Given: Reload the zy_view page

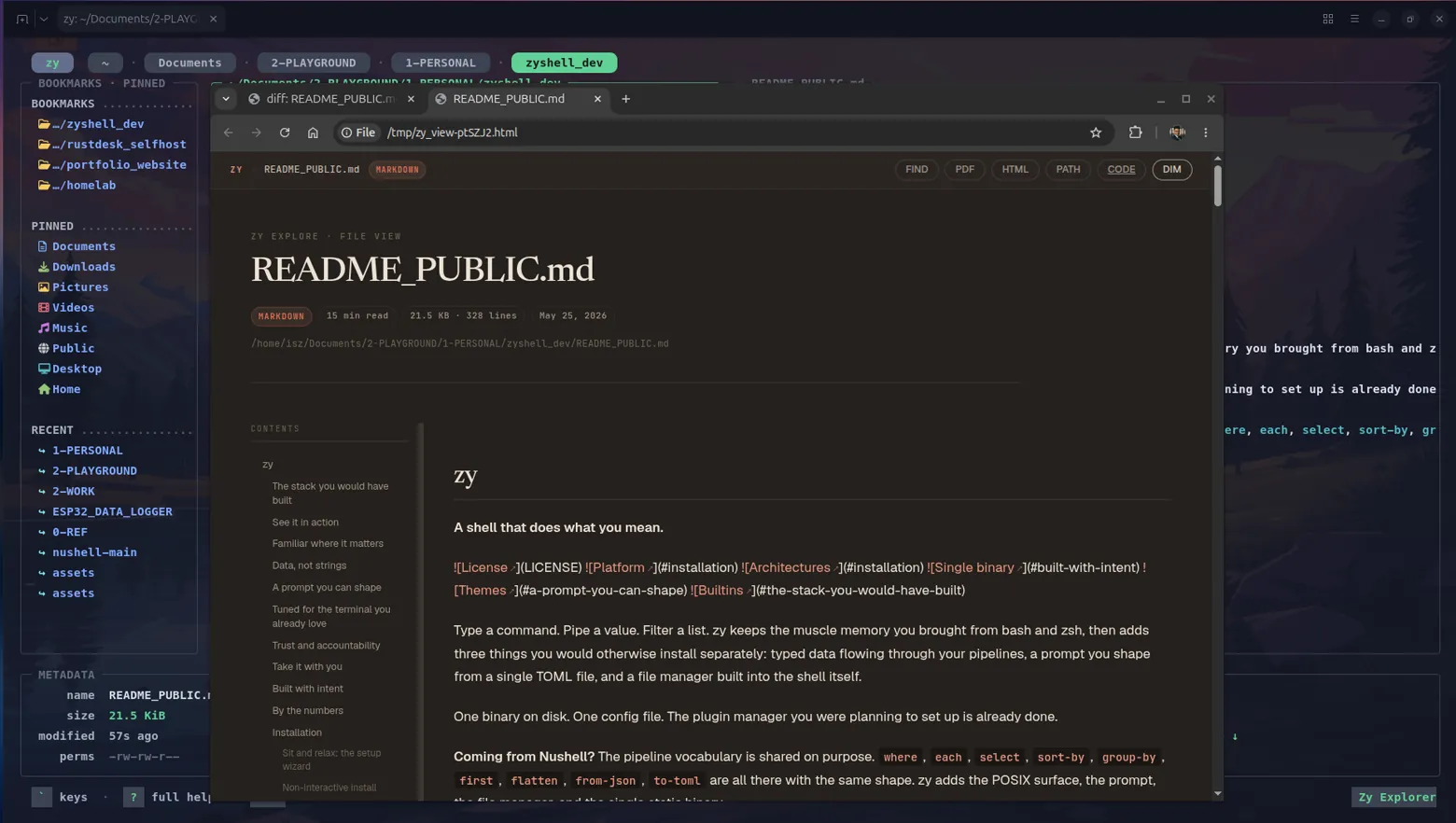Looking at the screenshot, I should [x=285, y=133].
